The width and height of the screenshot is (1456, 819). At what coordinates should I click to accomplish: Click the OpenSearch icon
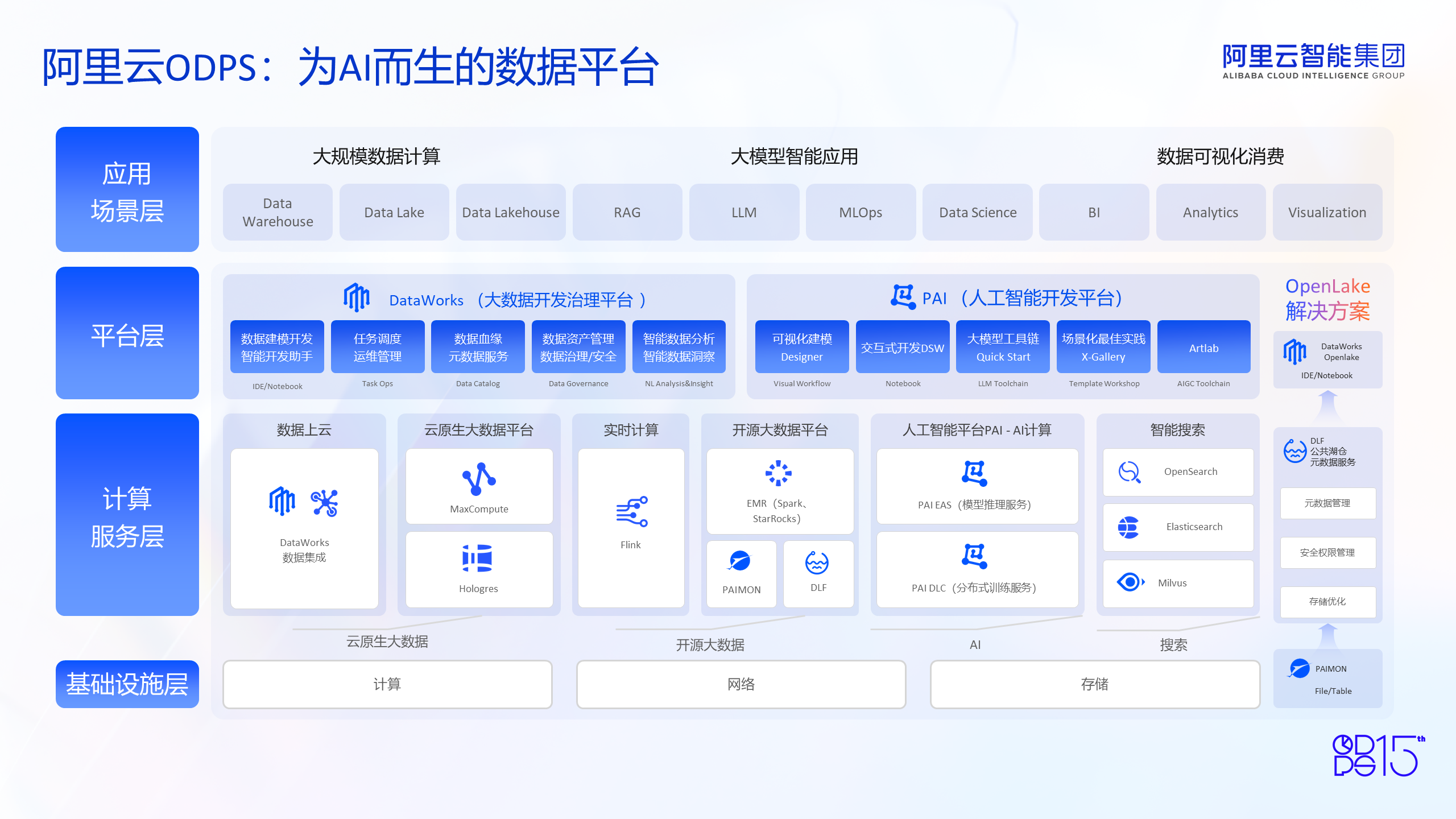coord(1130,472)
